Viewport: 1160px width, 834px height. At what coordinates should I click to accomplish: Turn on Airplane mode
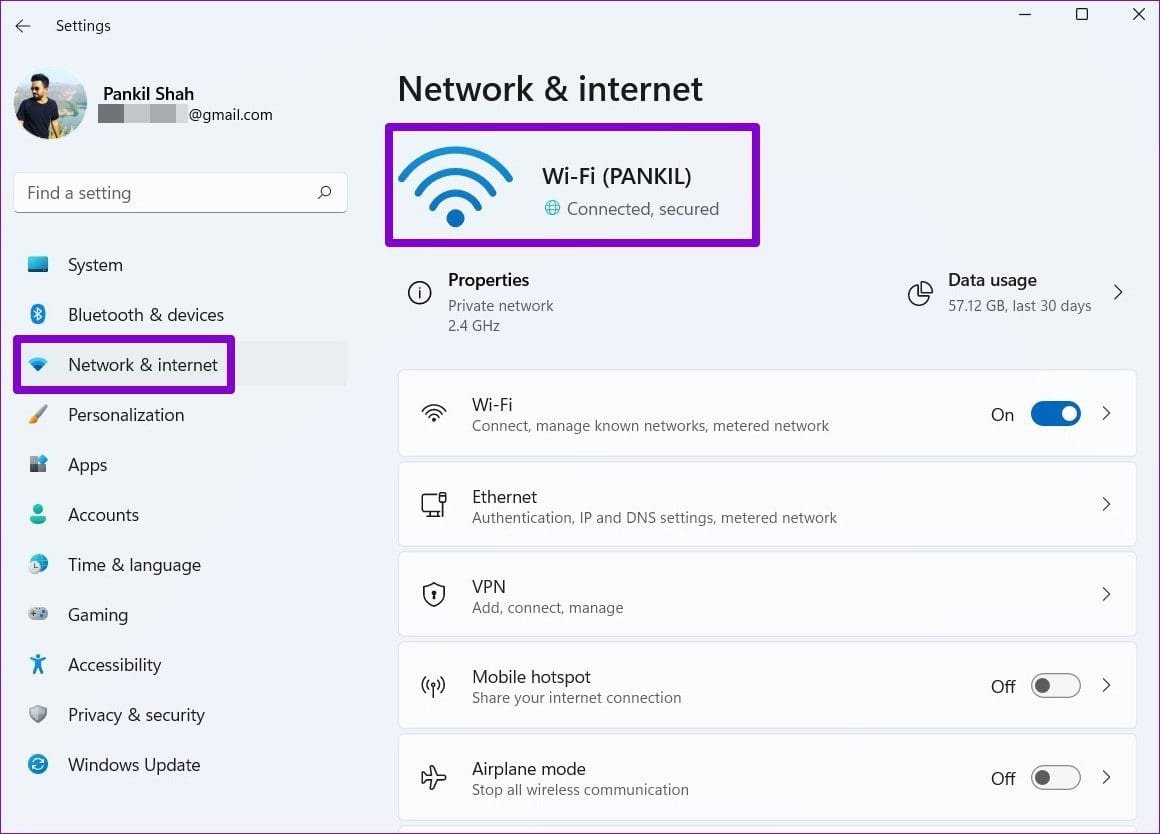[1055, 777]
